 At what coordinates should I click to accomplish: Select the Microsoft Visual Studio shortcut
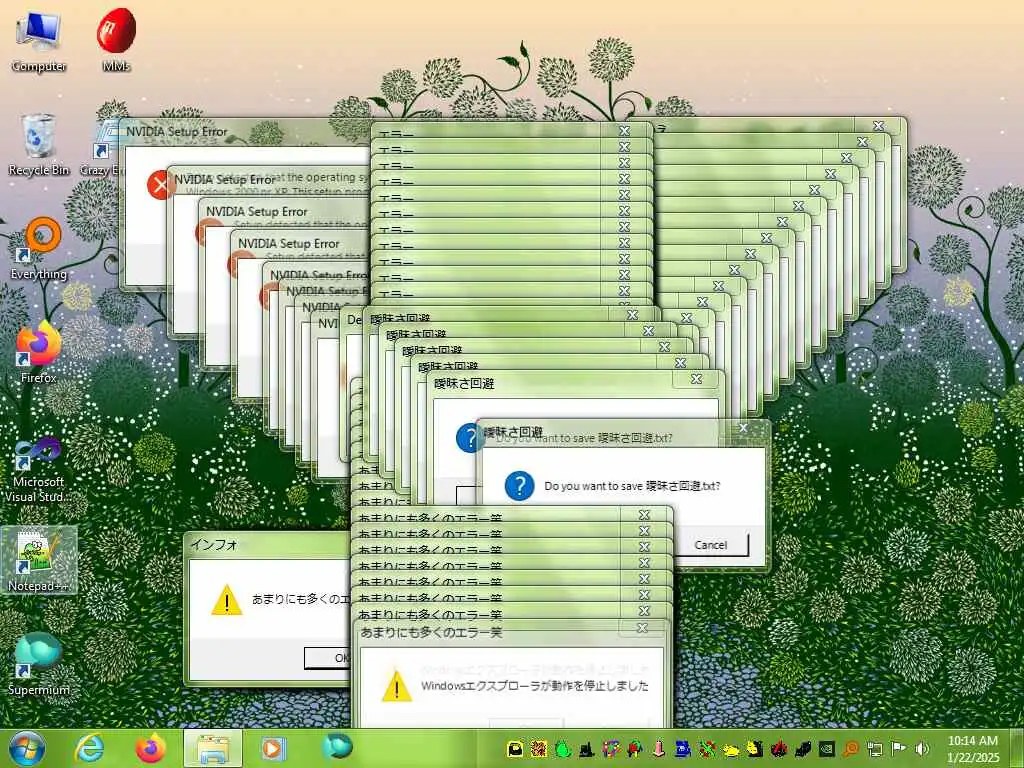tap(39, 470)
